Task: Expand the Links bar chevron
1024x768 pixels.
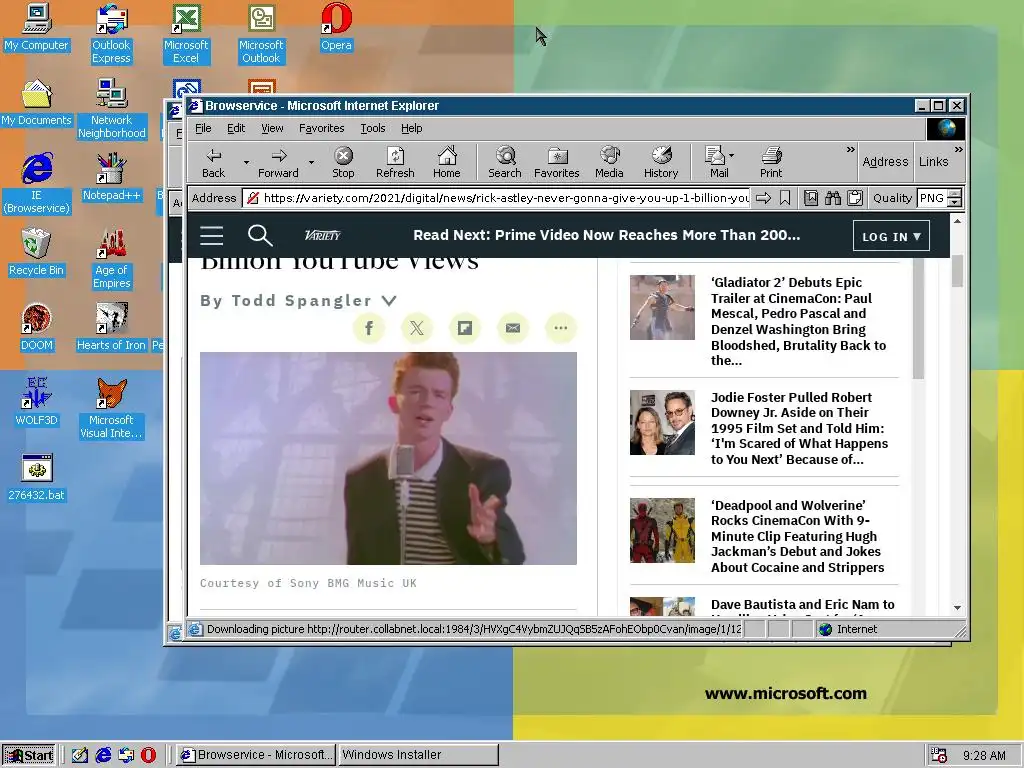Action: click(958, 150)
